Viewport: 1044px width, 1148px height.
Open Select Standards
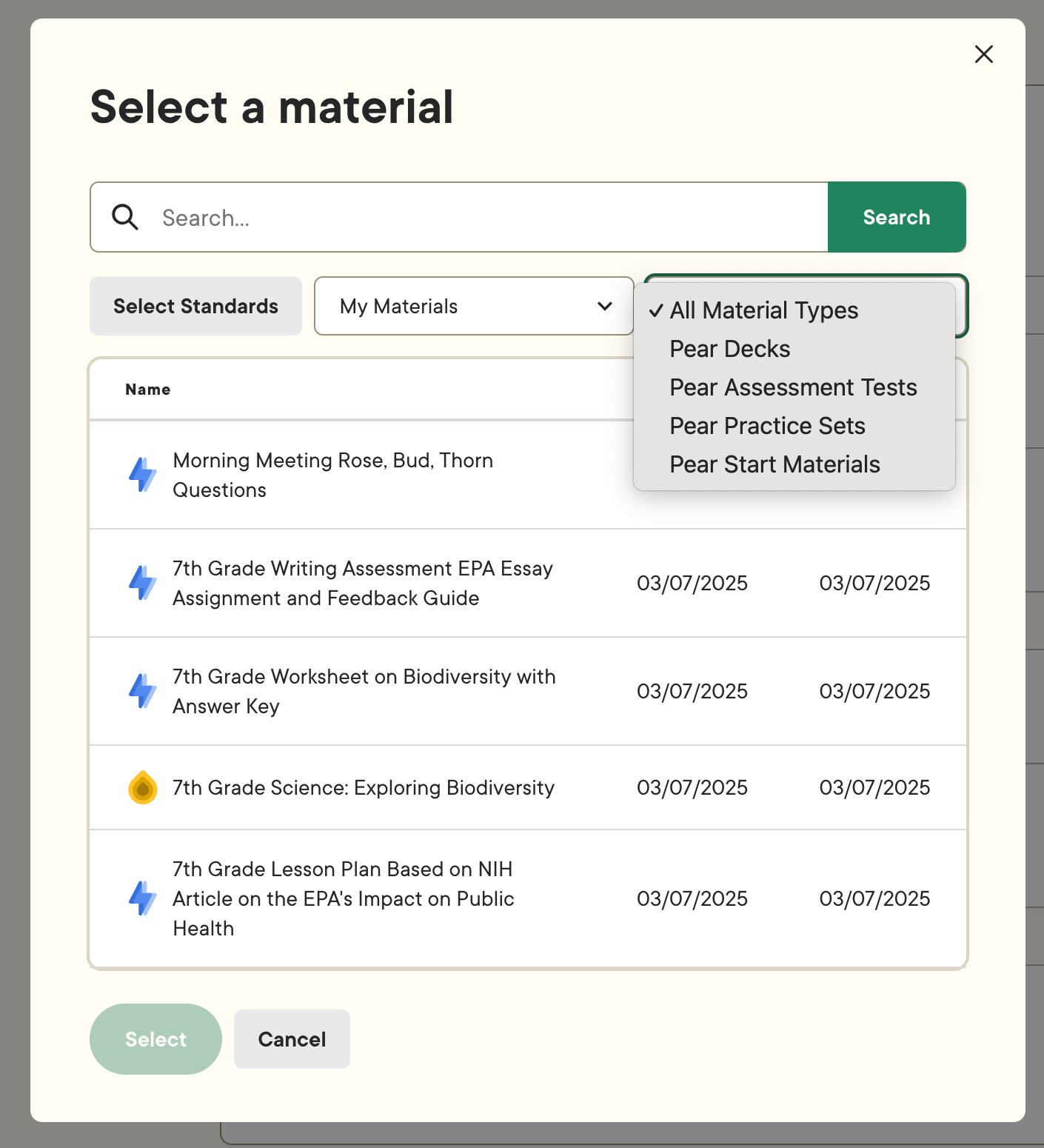pos(195,306)
